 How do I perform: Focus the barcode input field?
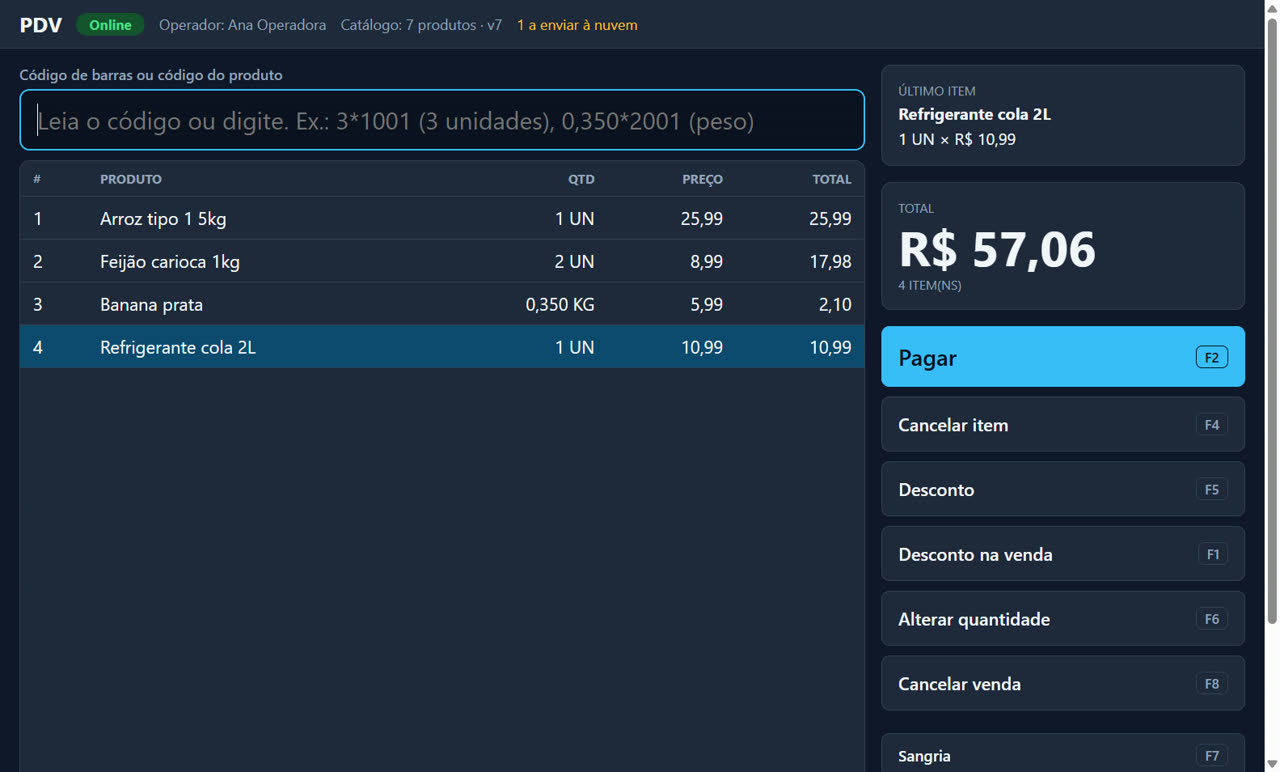click(x=442, y=120)
